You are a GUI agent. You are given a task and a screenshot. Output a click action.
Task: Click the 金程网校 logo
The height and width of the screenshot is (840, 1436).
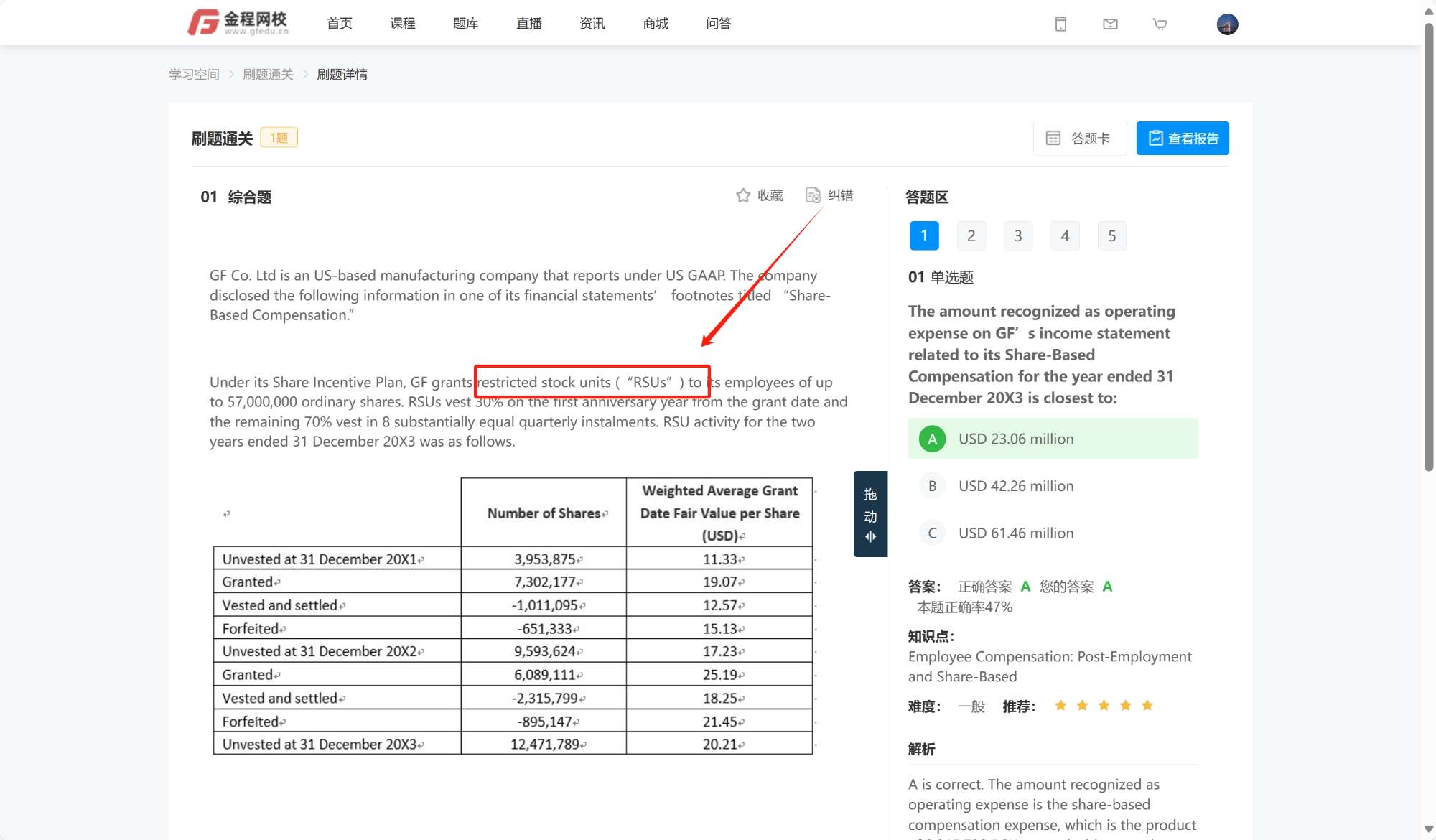pos(238,22)
